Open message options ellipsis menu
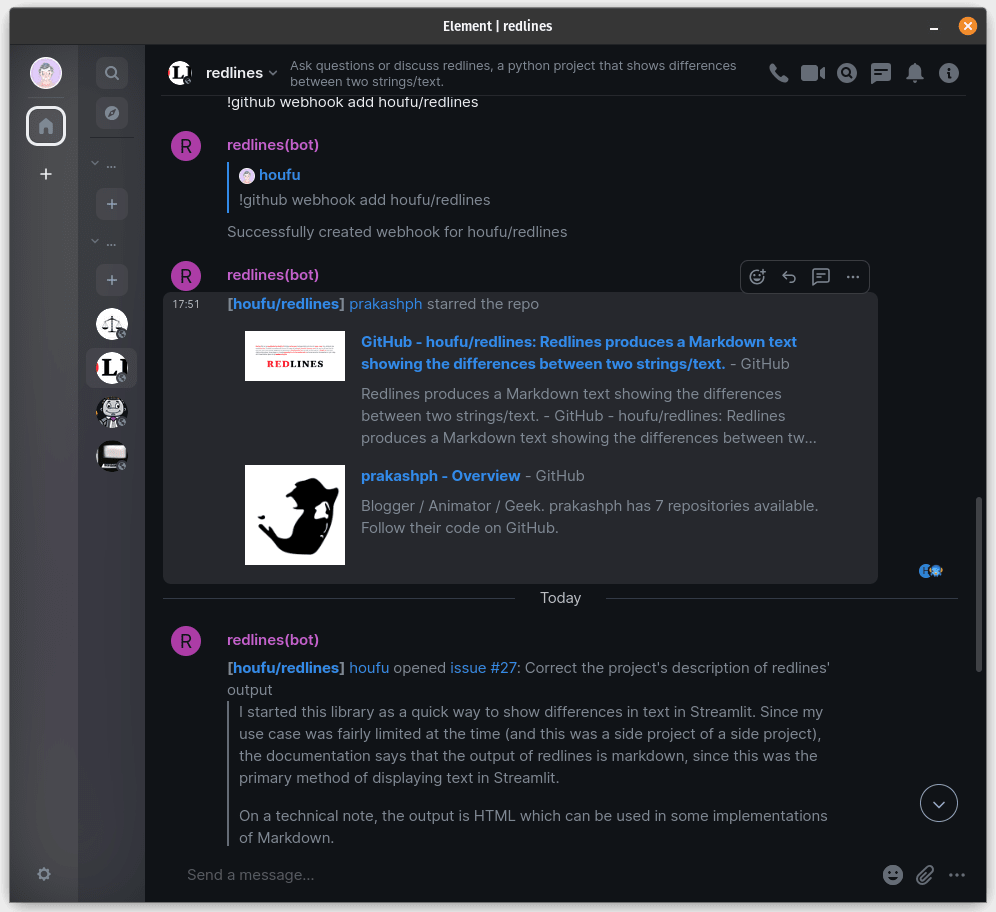This screenshot has height=912, width=996. [852, 277]
